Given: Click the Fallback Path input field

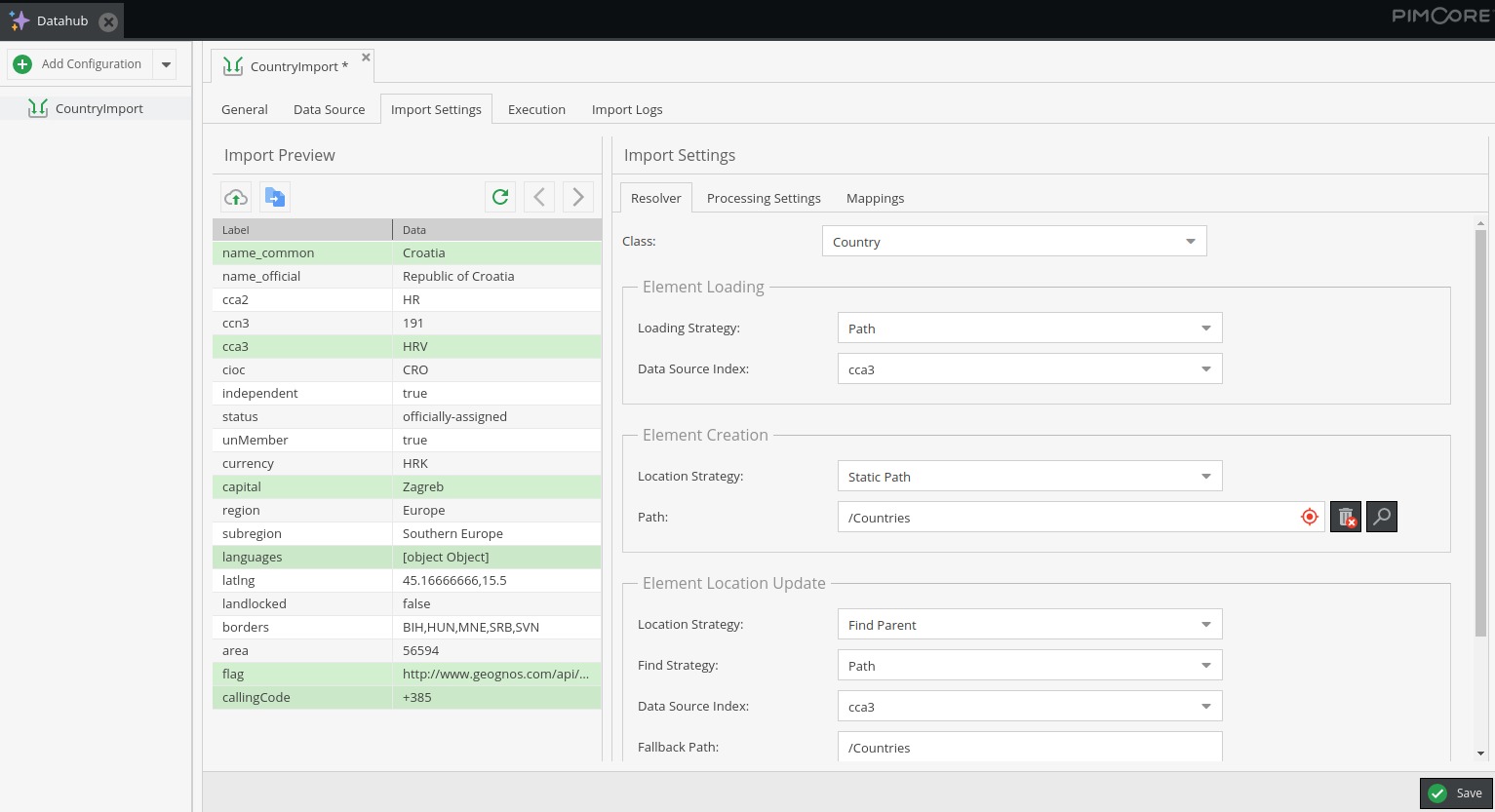Looking at the screenshot, I should 1029,748.
